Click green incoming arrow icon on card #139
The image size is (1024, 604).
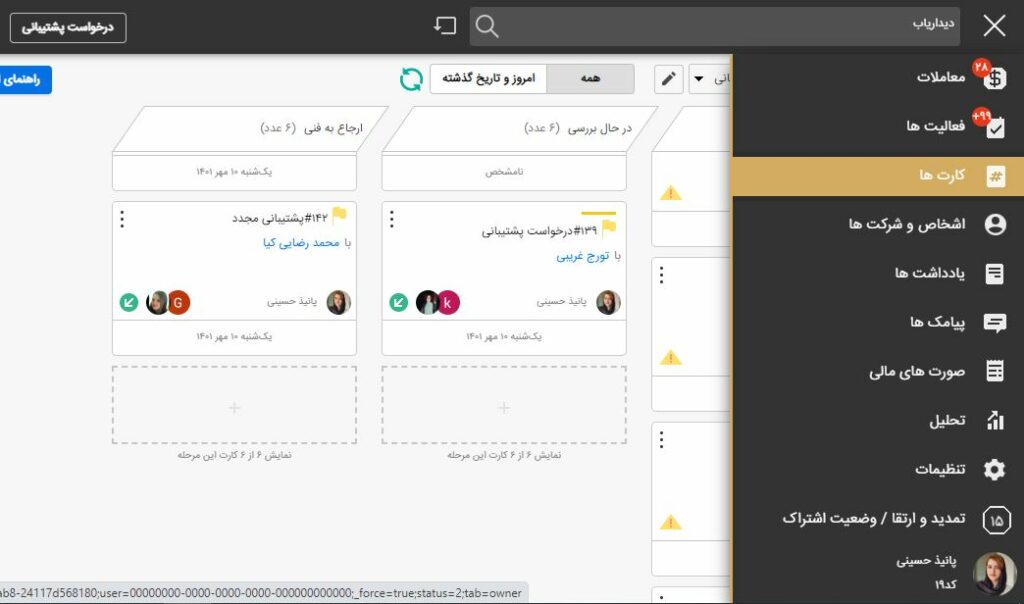click(398, 302)
